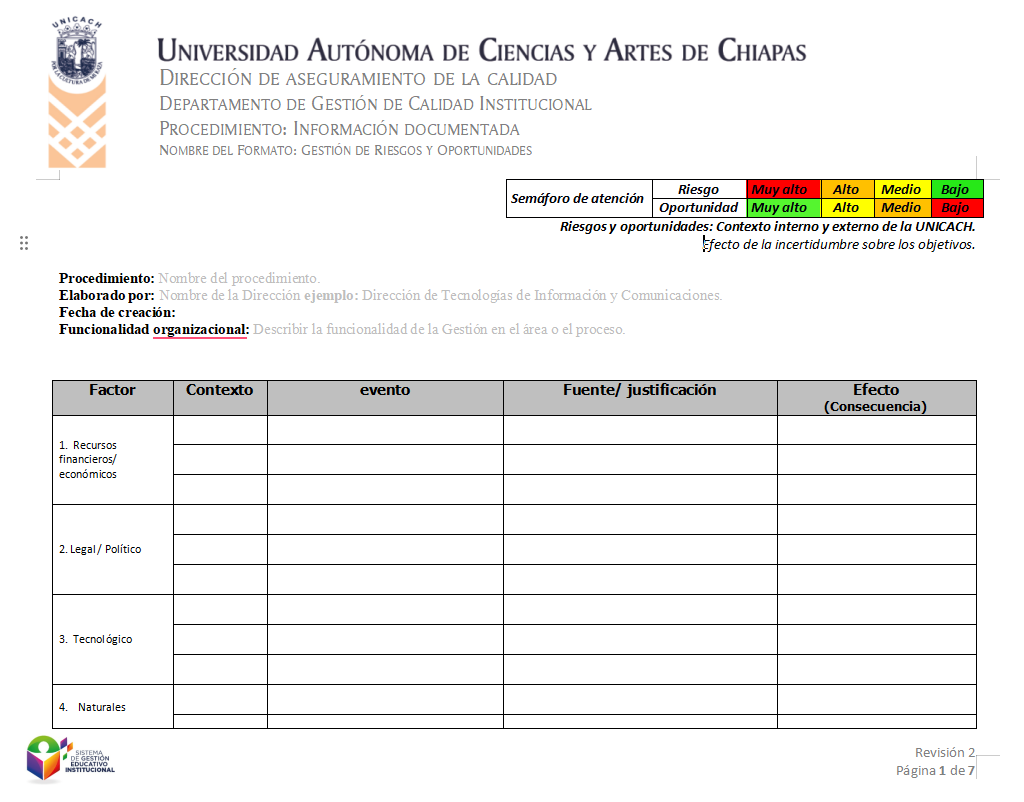Click the underlined word 'organizacional'
This screenshot has height=802, width=1024.
tap(200, 329)
